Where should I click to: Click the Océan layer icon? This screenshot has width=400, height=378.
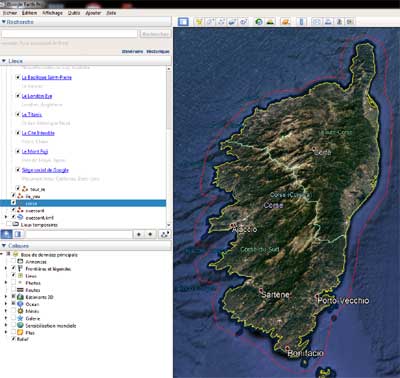(x=20, y=304)
